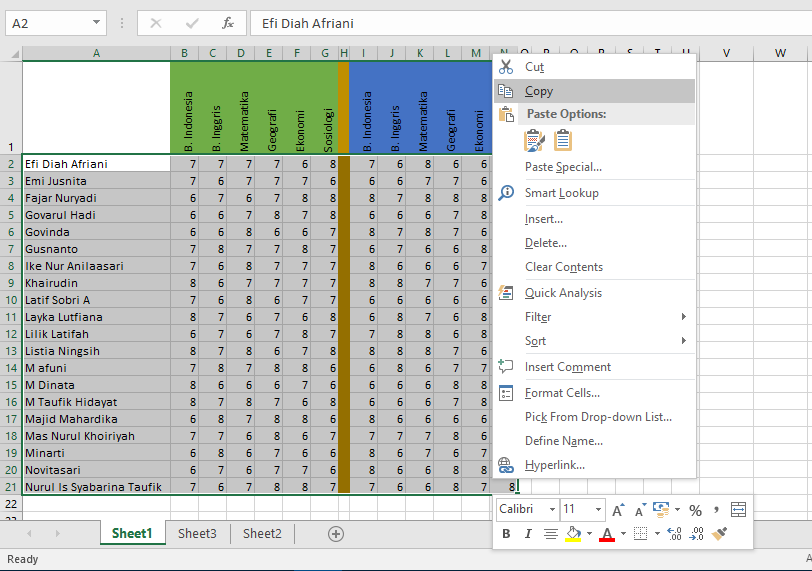Click the Bottom Border icon

641,534
